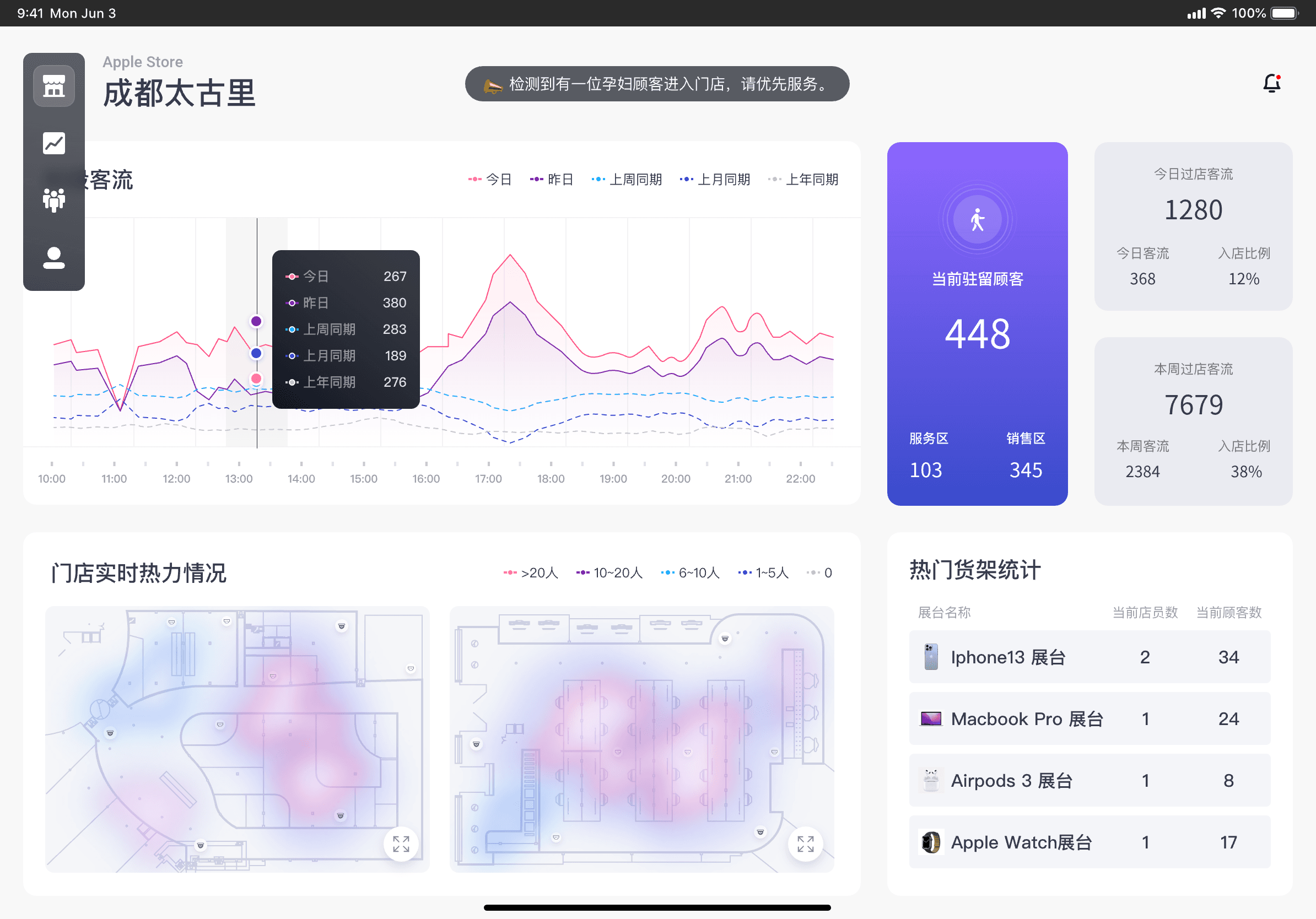Expand the right heatmap floor plan
The height and width of the screenshot is (919, 1316).
(805, 844)
